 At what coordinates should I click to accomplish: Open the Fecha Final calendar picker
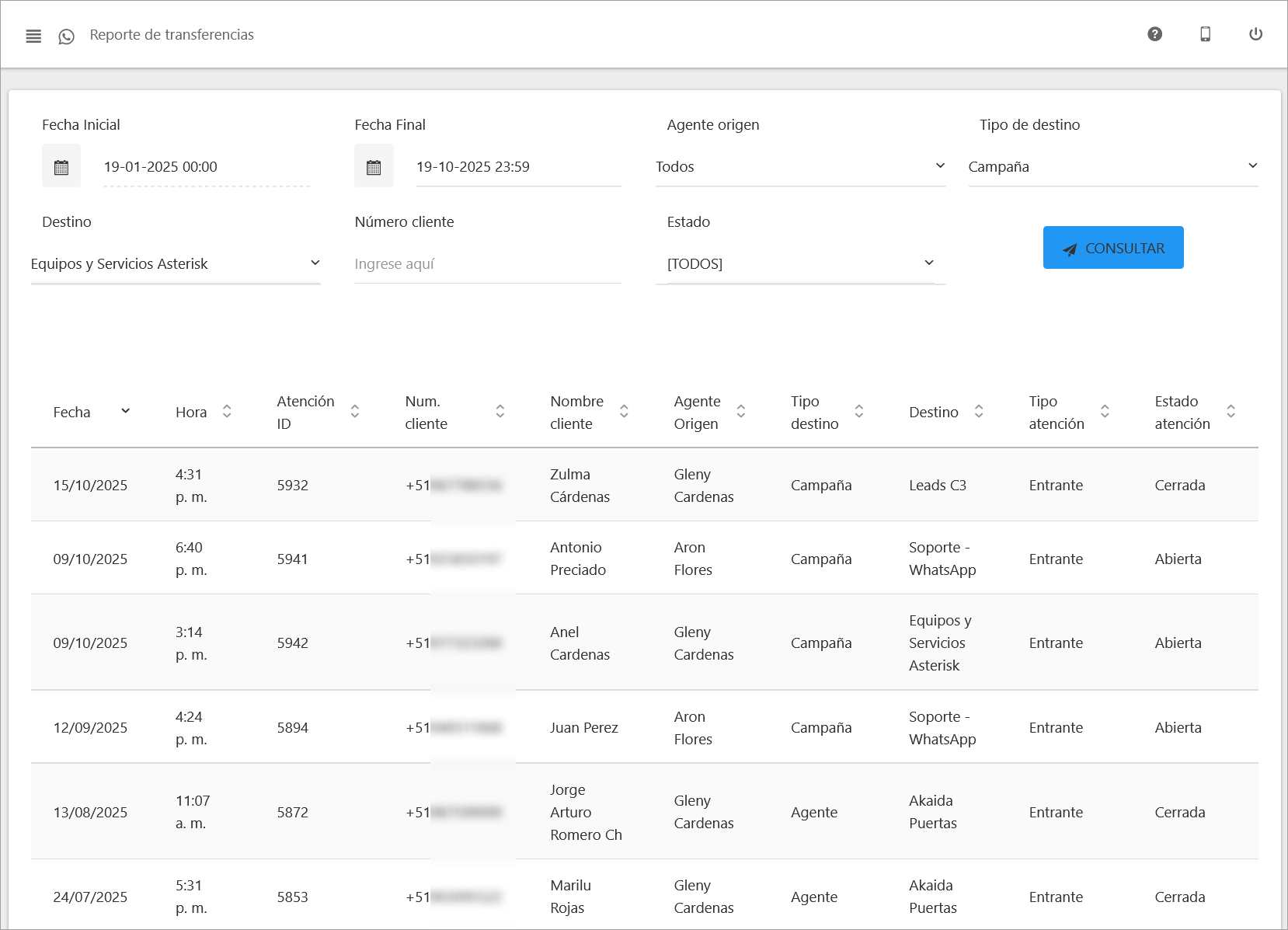[x=374, y=166]
